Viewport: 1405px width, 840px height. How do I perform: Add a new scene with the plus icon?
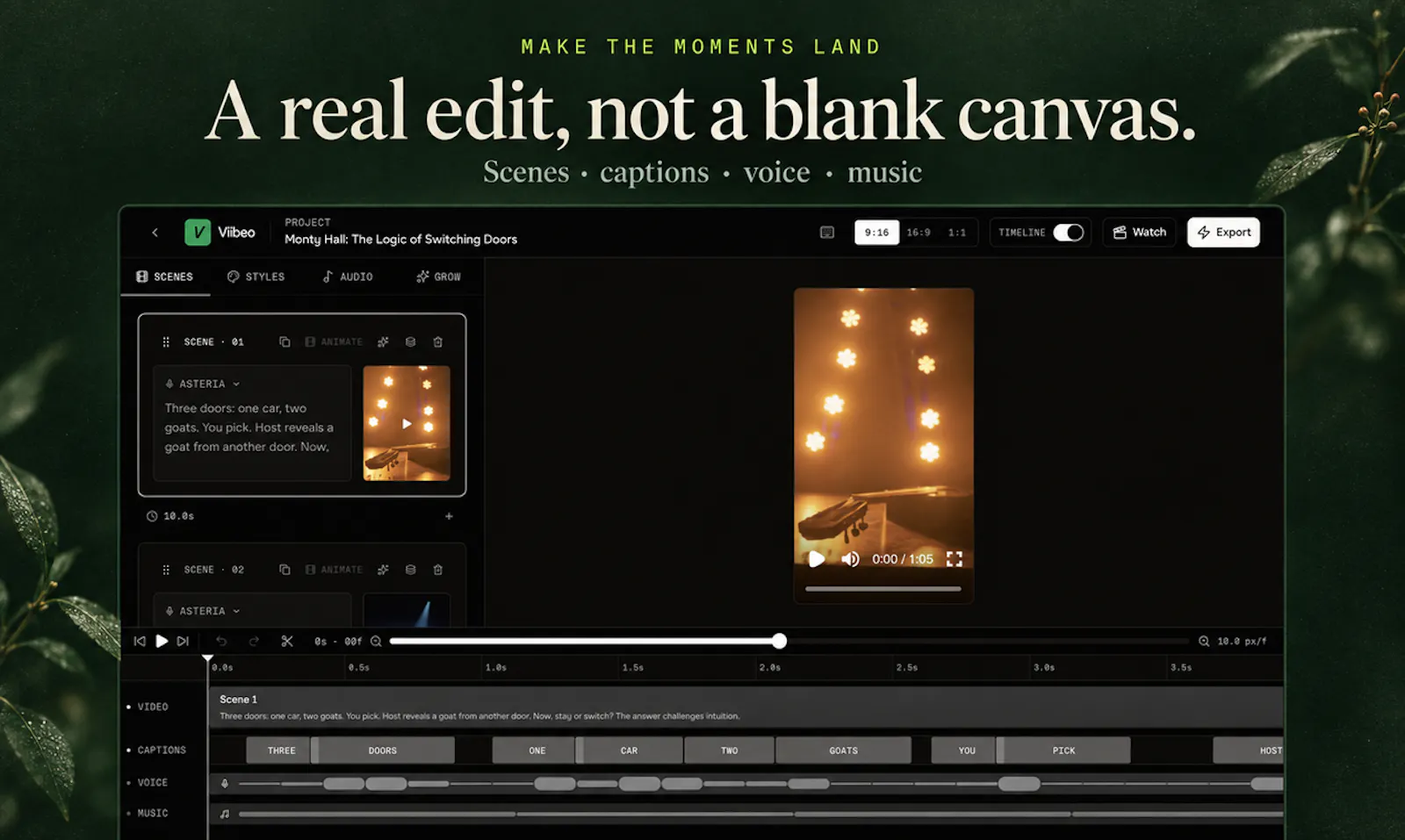tap(449, 516)
